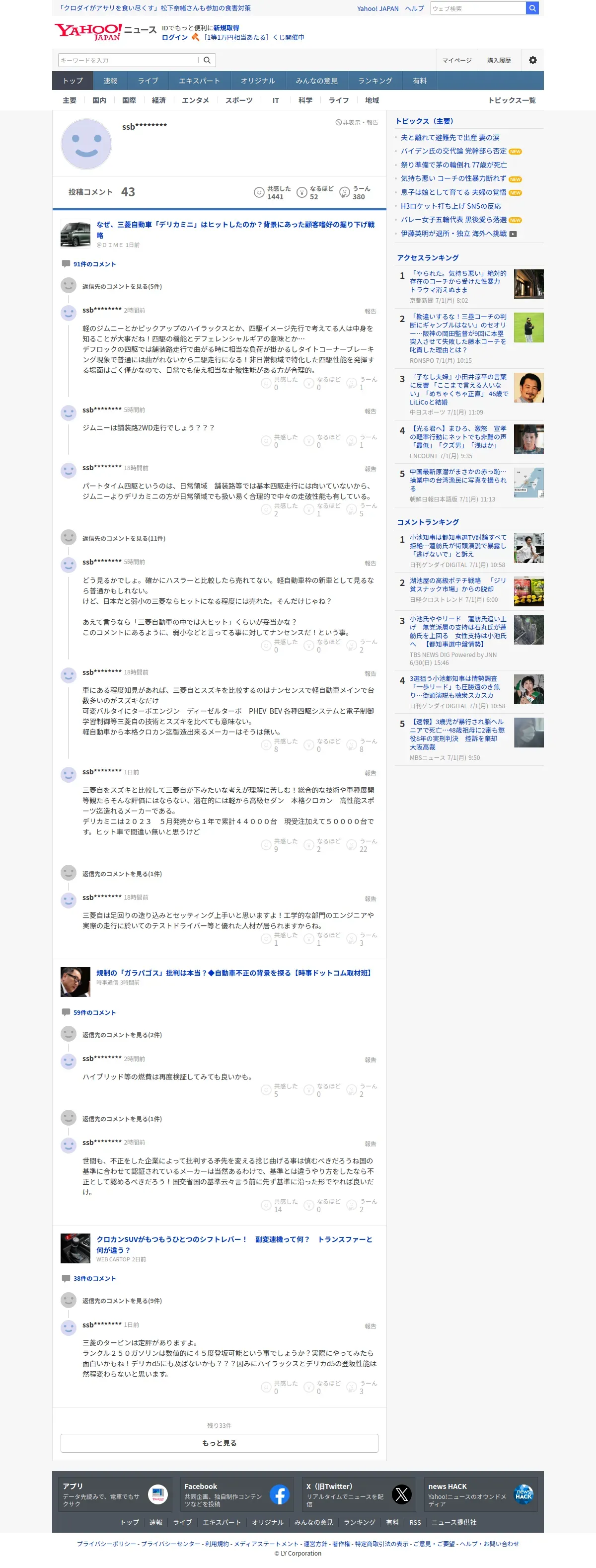
Task: Open the news HACK icon in footer
Action: coord(523,1494)
